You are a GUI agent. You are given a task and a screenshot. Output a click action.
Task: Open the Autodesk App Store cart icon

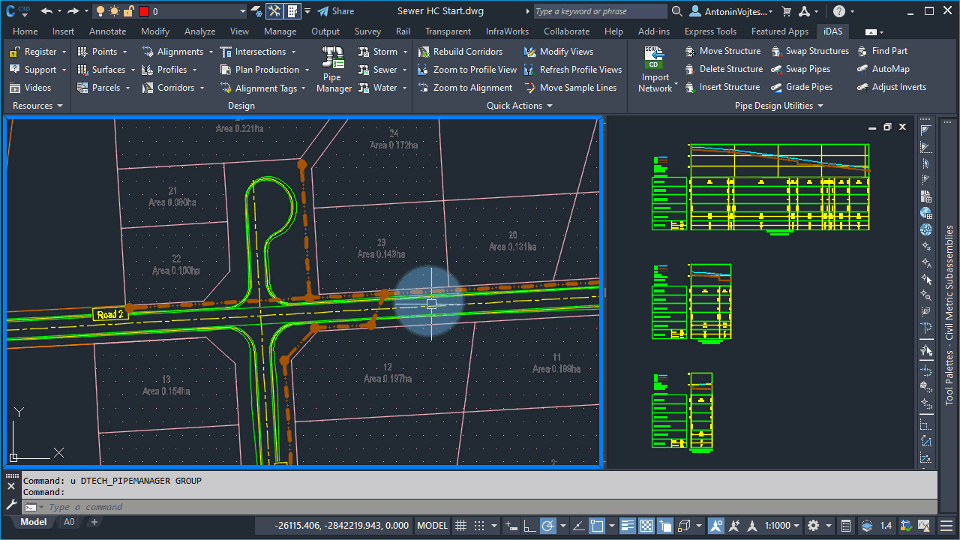(x=787, y=11)
